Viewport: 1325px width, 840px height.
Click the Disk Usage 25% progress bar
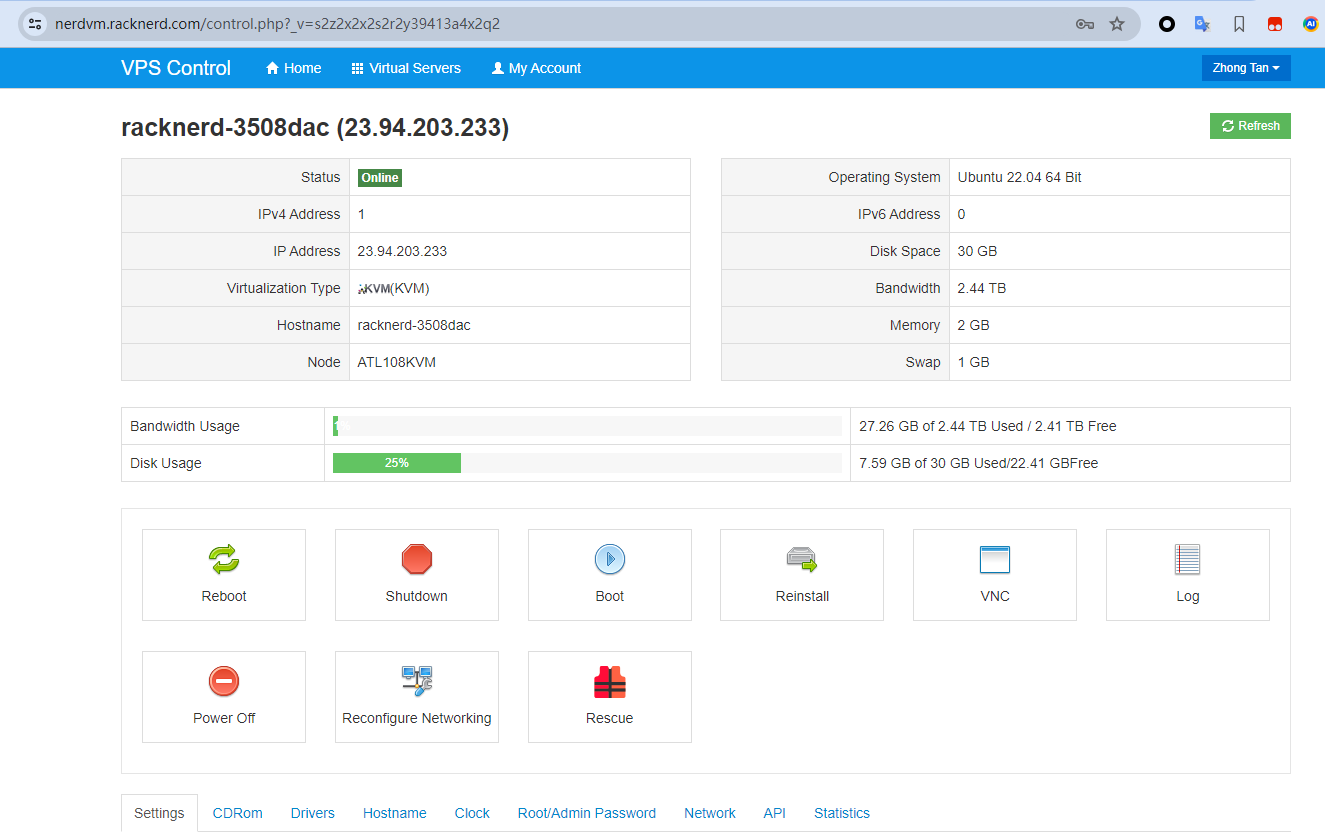(397, 463)
